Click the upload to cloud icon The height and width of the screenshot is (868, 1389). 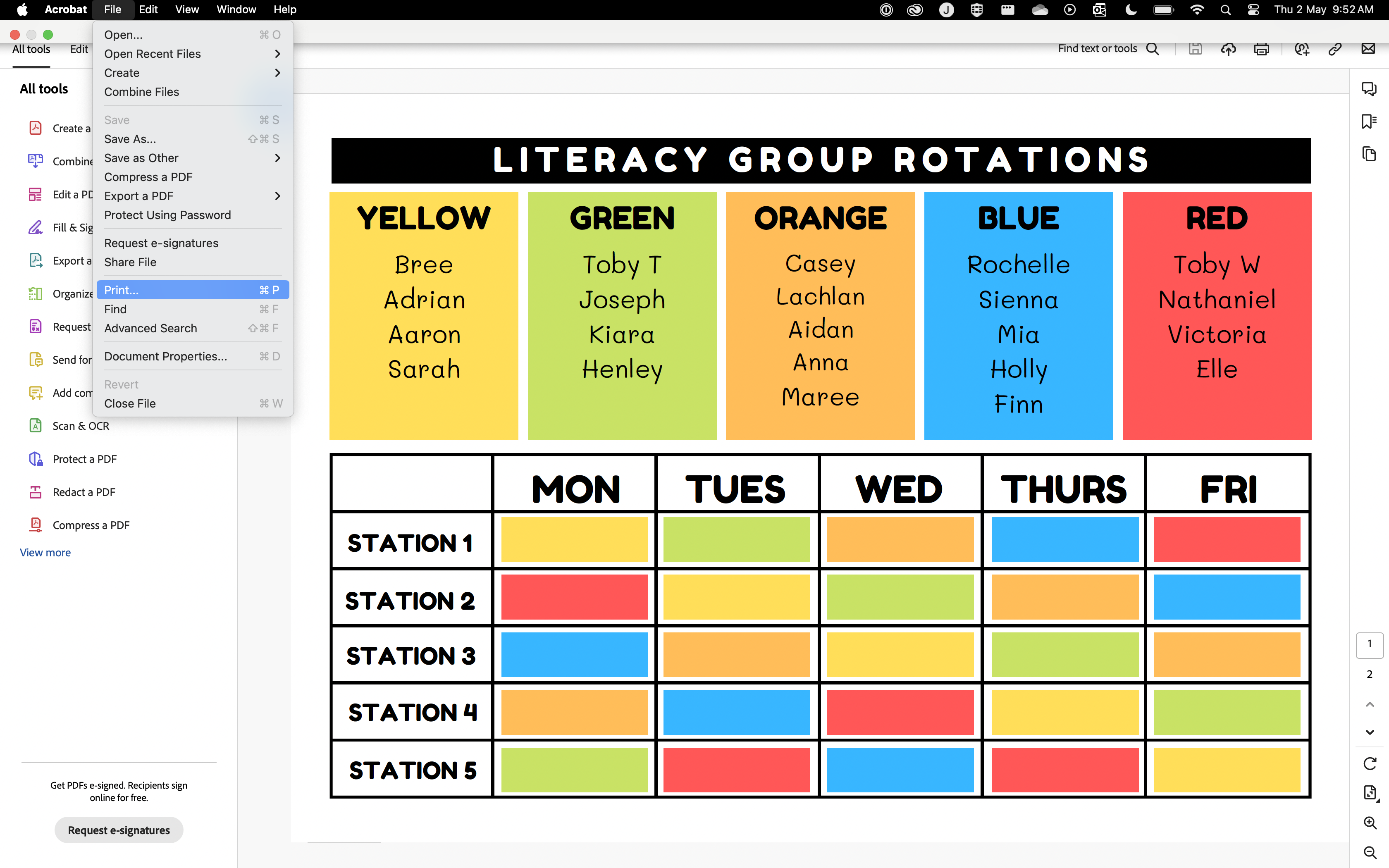pos(1228,49)
